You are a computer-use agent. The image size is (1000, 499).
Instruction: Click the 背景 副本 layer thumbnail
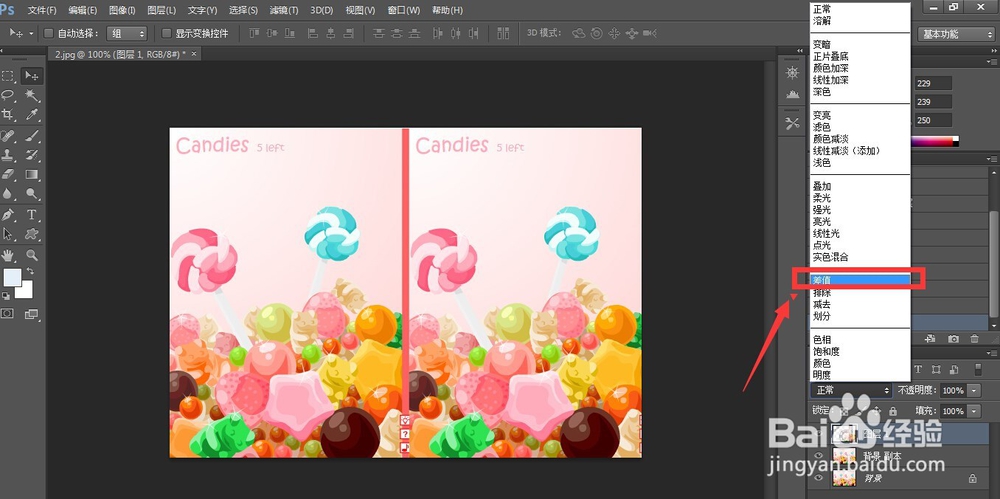[844, 456]
